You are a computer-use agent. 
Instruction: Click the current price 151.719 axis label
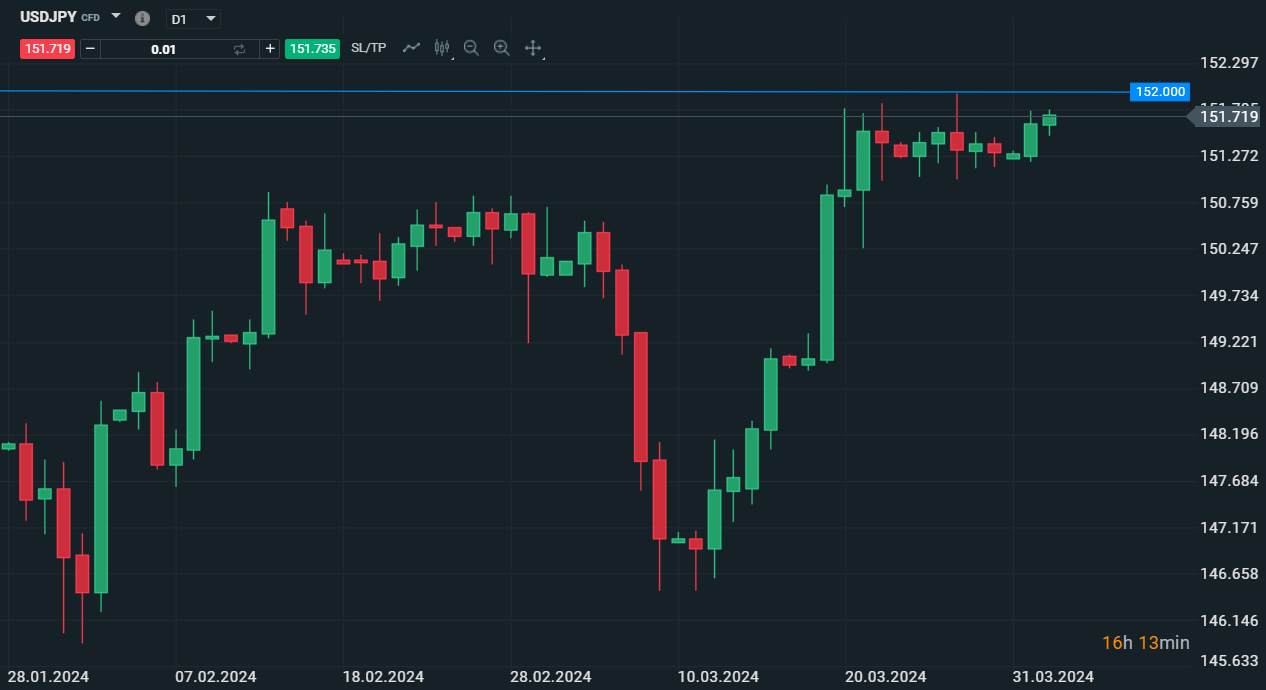tap(1228, 117)
